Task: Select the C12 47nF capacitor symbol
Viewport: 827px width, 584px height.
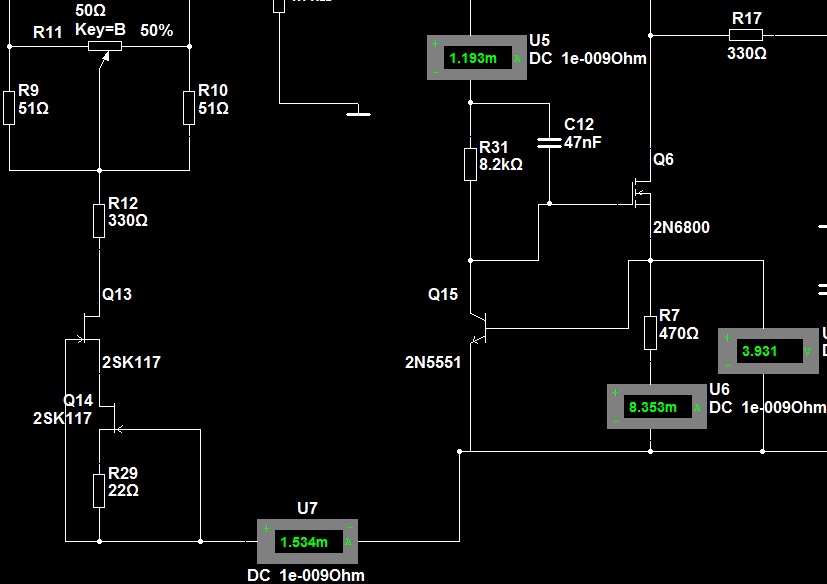Action: [549, 143]
